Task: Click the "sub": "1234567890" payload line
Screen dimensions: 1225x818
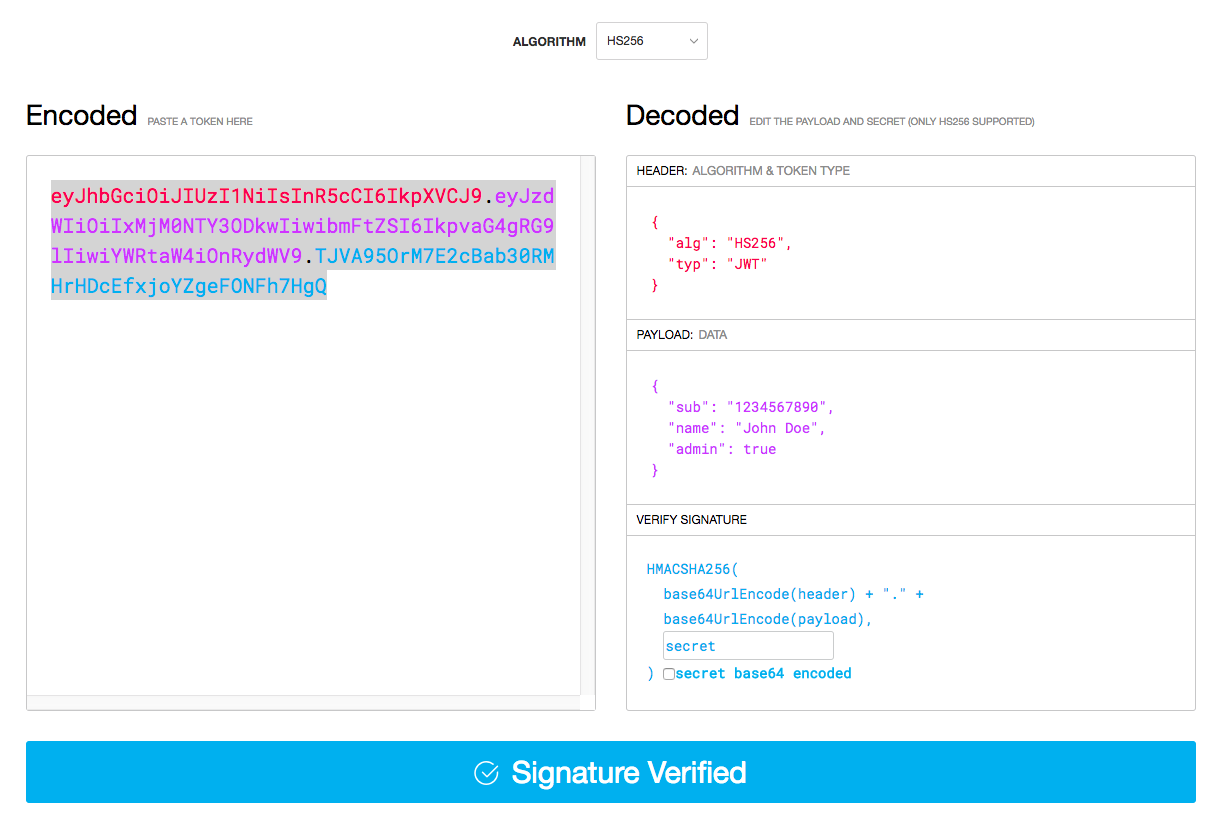Action: 751,407
